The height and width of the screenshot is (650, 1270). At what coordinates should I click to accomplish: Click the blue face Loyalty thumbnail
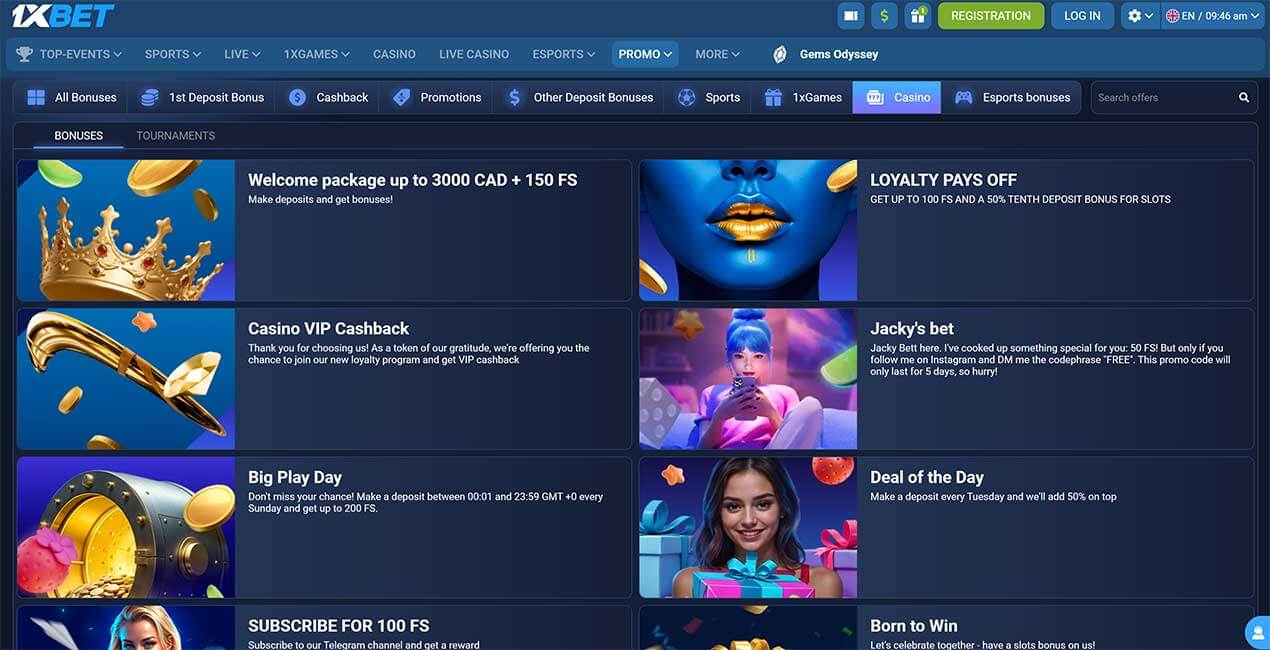pos(748,230)
